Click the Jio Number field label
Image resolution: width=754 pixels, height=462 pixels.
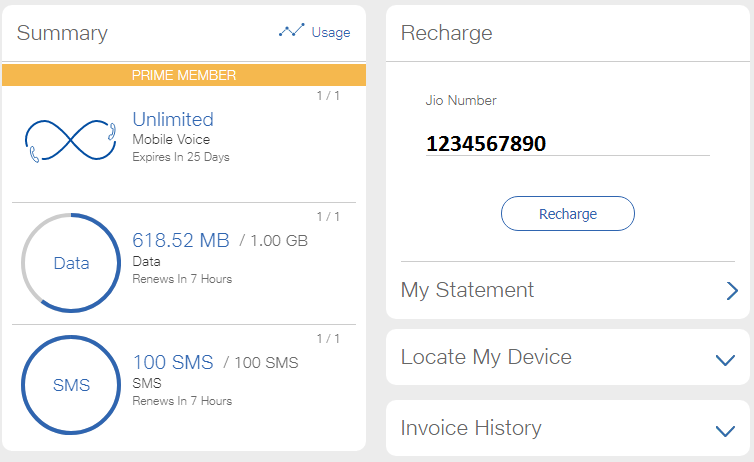pyautogui.click(x=461, y=100)
